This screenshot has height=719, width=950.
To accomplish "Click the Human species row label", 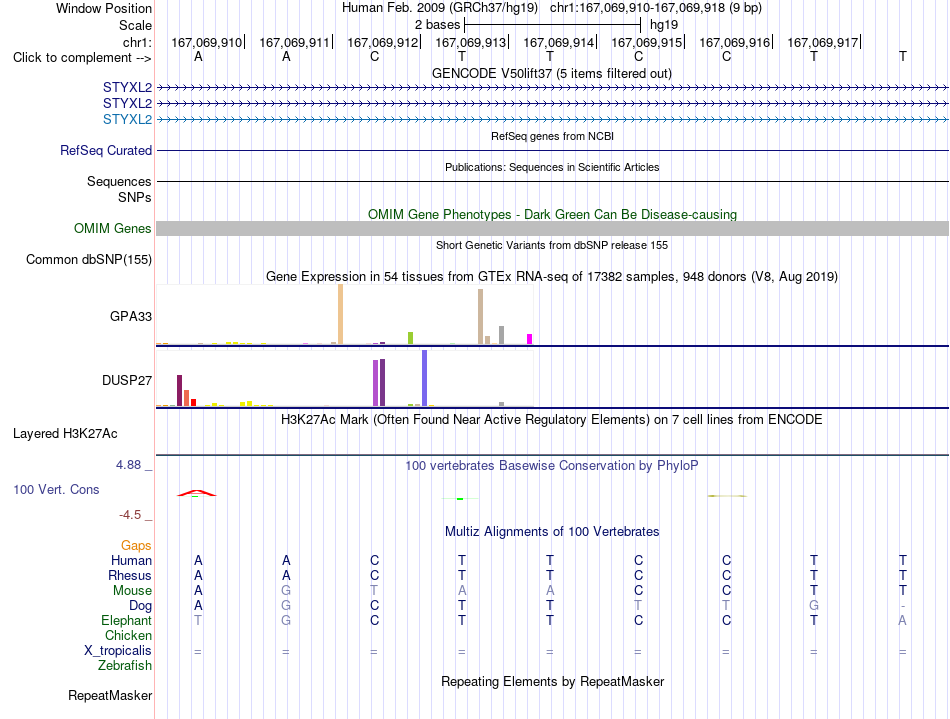I will coord(131,560).
